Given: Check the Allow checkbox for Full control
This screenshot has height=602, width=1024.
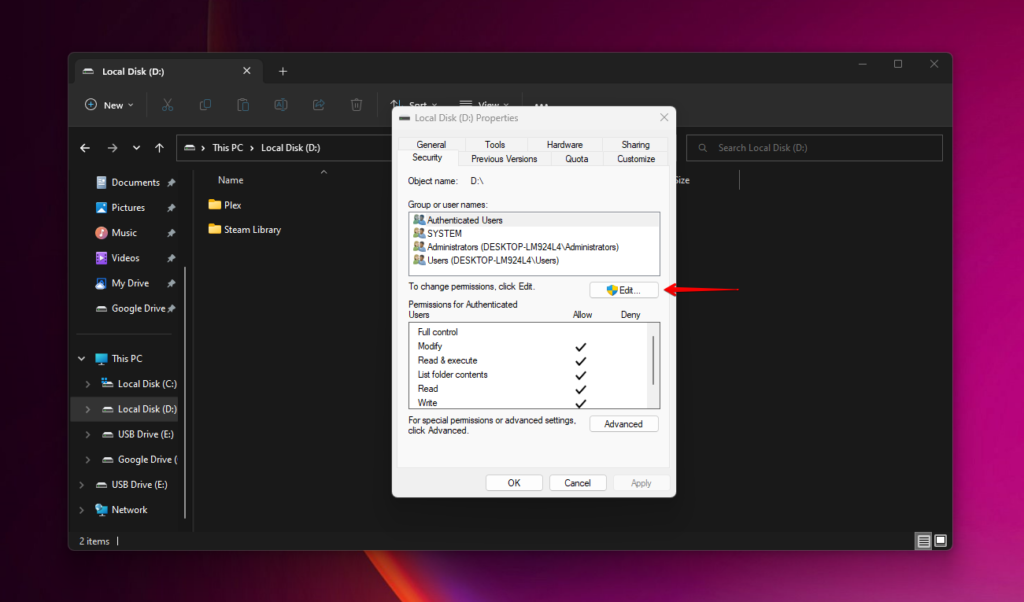Looking at the screenshot, I should [582, 331].
